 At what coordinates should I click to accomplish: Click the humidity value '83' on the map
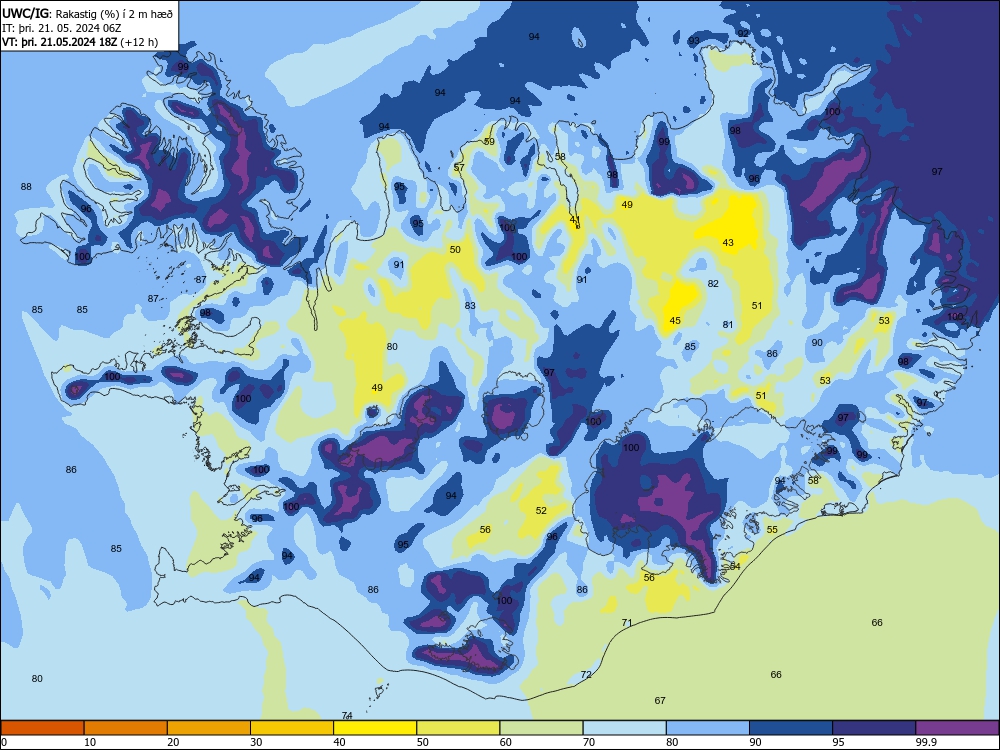click(470, 305)
